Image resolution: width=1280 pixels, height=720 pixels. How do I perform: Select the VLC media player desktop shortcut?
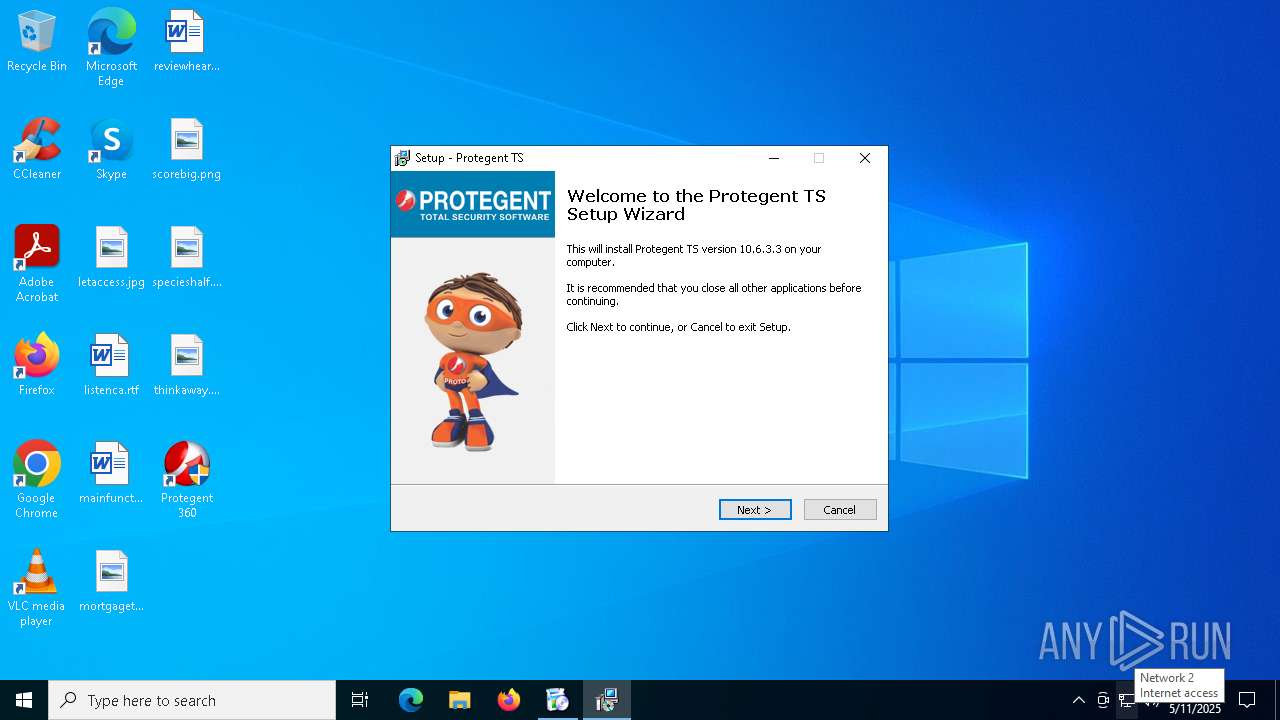[x=37, y=588]
